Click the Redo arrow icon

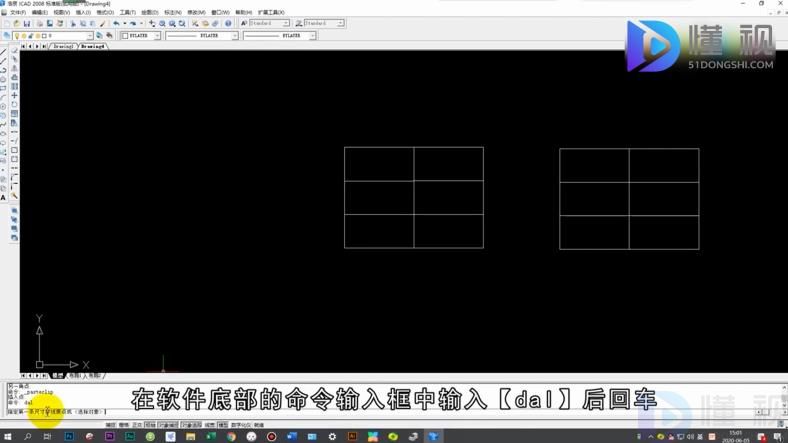133,23
